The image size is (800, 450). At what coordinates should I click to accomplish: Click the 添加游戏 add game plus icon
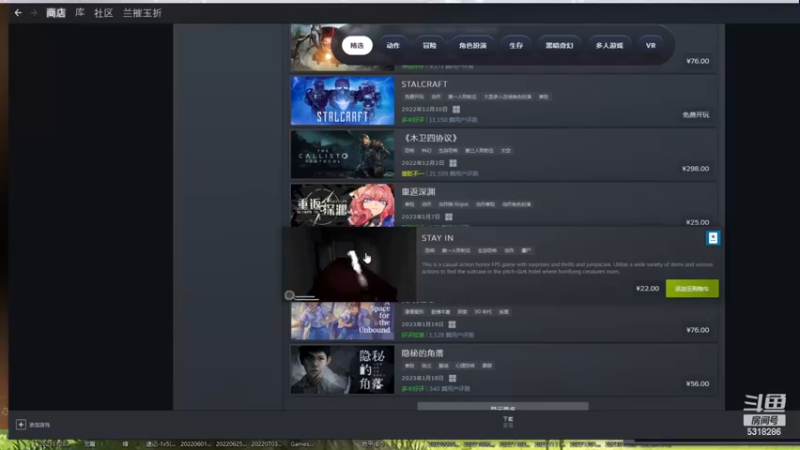(21, 424)
